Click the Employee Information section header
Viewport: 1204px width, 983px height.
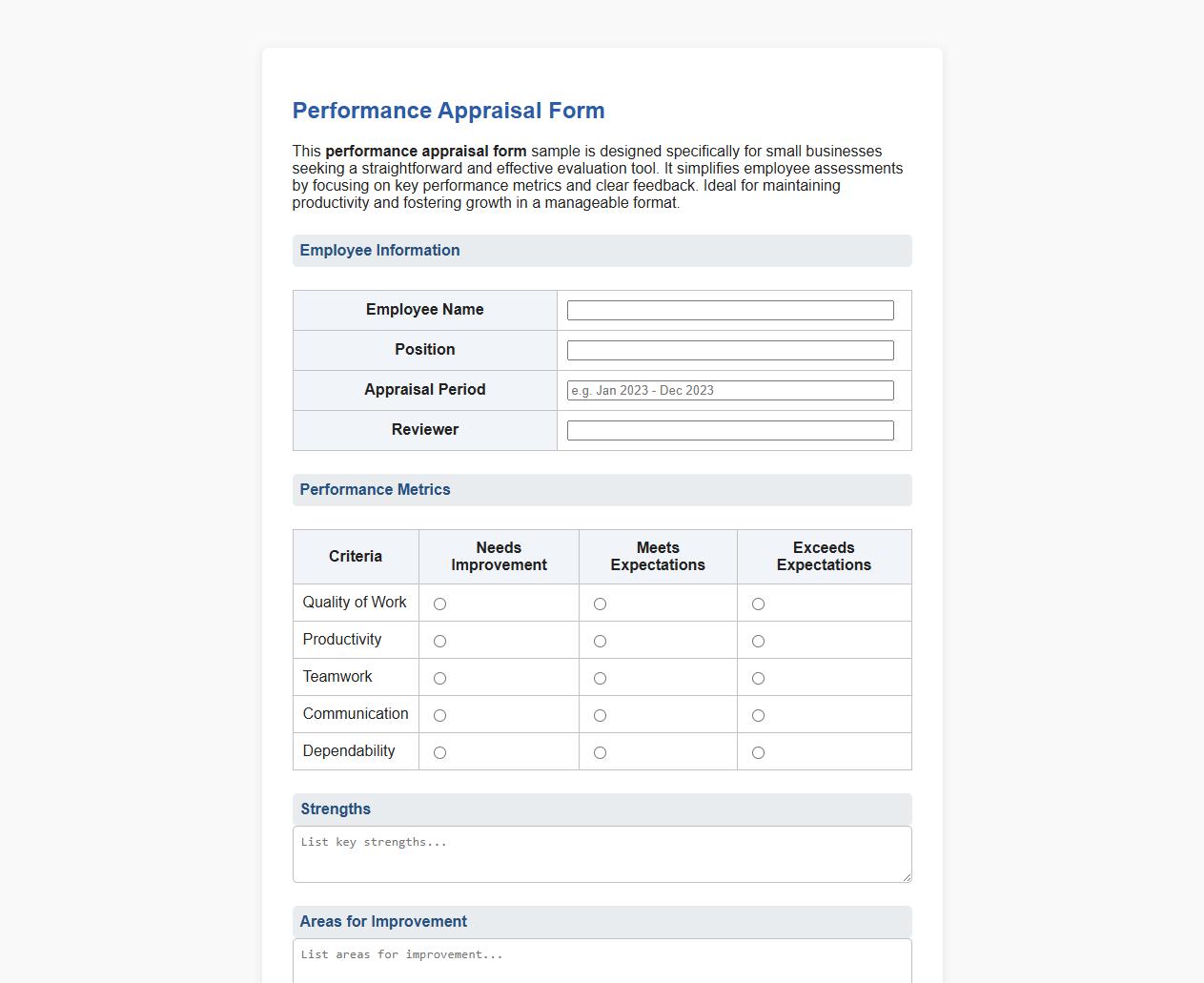[379, 250]
